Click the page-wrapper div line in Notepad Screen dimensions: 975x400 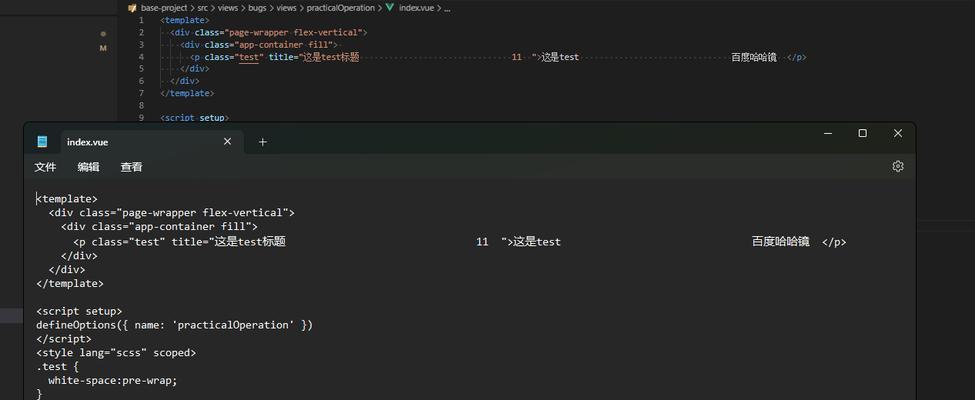coord(172,213)
